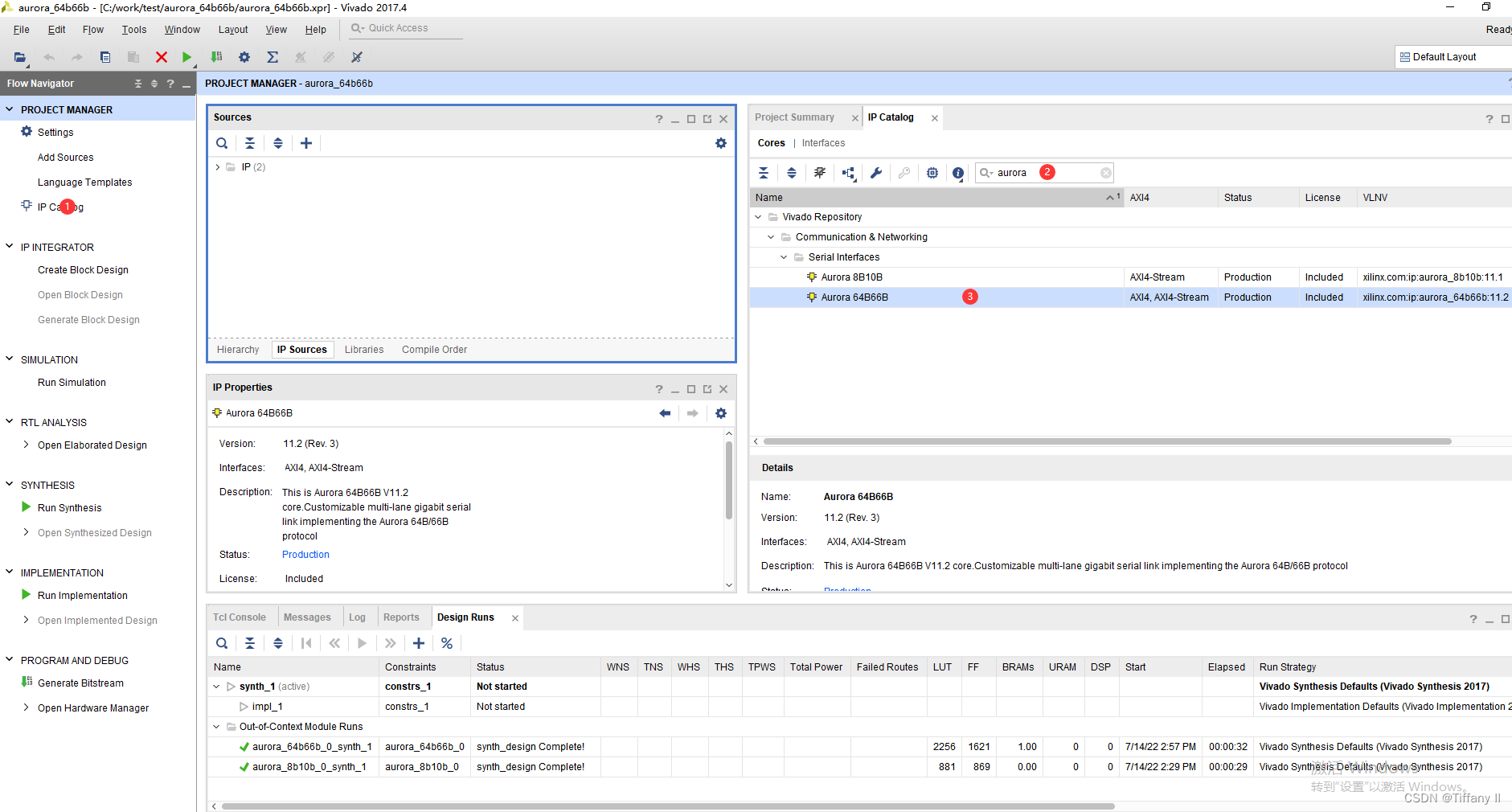
Task: Select aurora_64b66b_0_synth_1 run row
Action: [x=860, y=747]
